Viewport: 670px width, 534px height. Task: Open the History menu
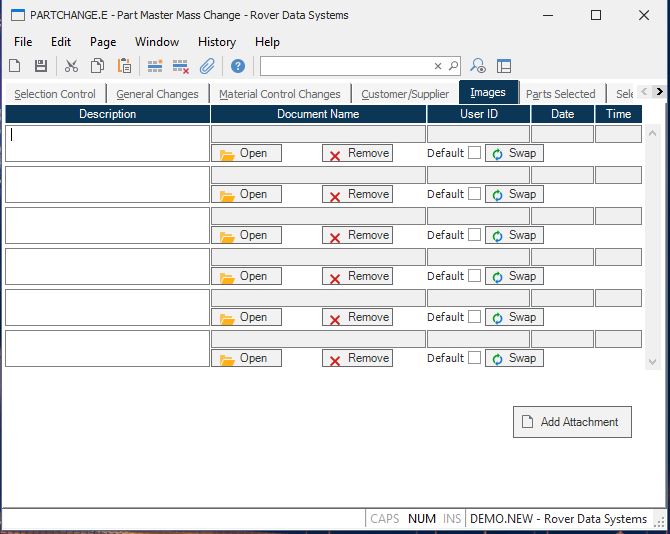(x=216, y=42)
